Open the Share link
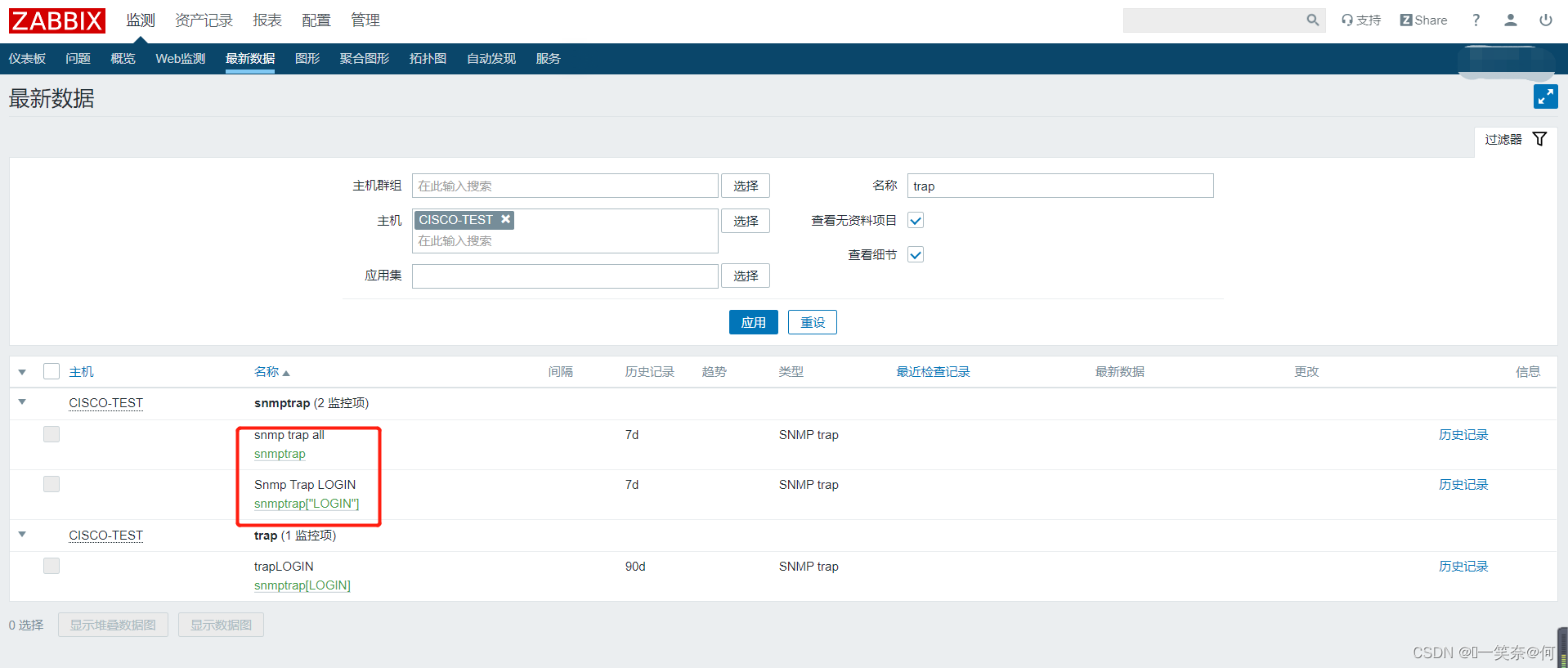The height and width of the screenshot is (668, 1568). [1423, 20]
